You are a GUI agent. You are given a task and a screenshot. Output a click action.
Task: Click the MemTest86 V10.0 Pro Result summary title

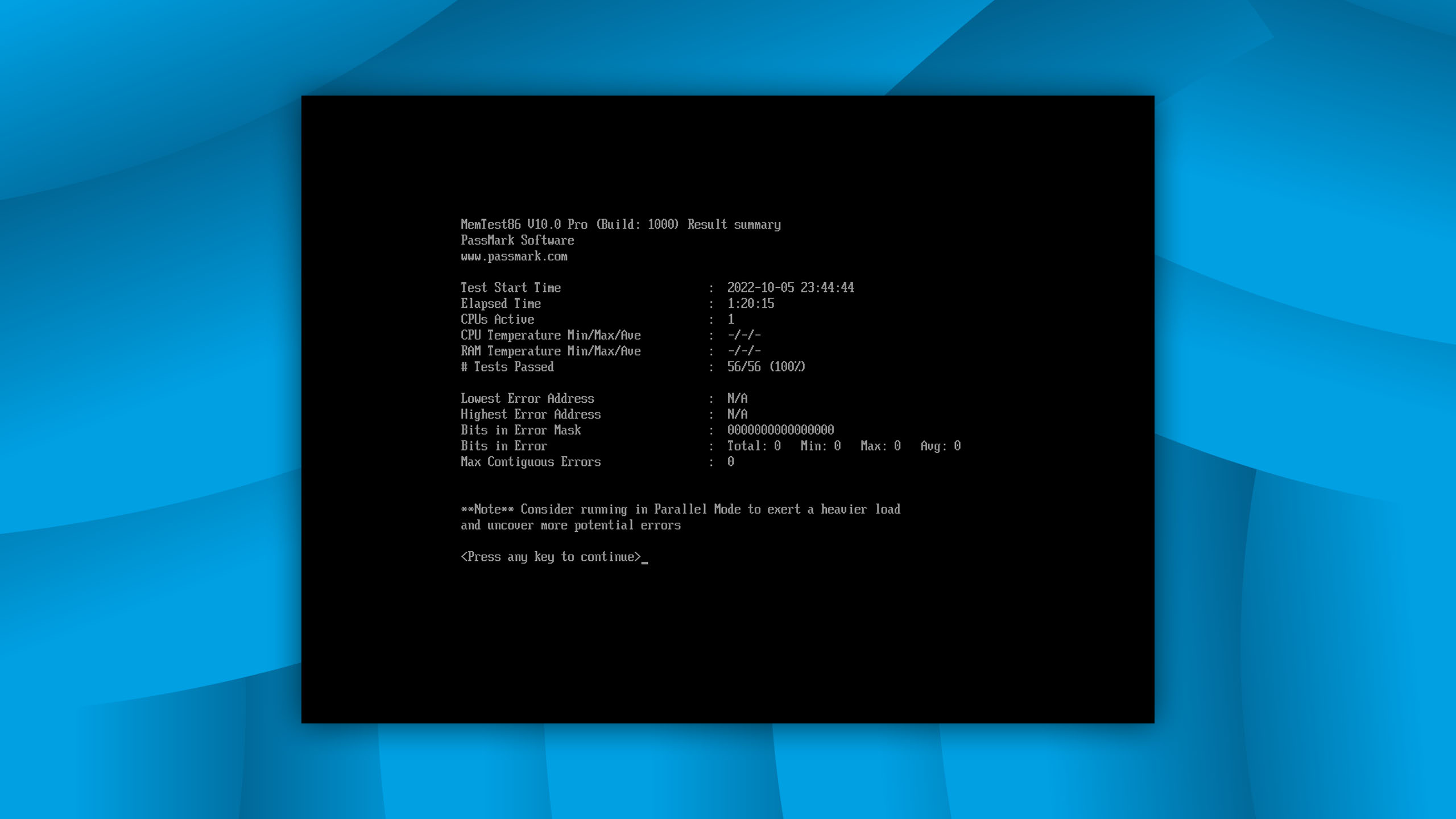[x=621, y=225]
